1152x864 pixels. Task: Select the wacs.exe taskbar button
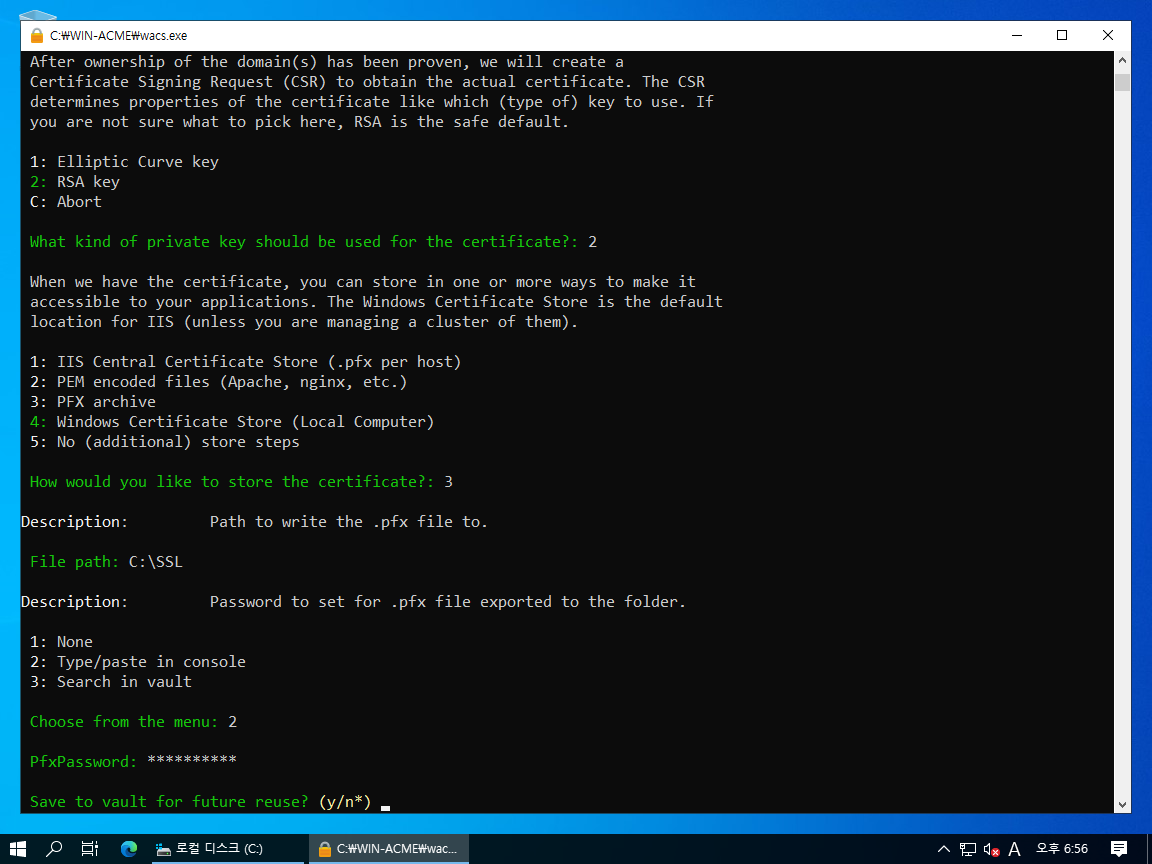pos(388,849)
